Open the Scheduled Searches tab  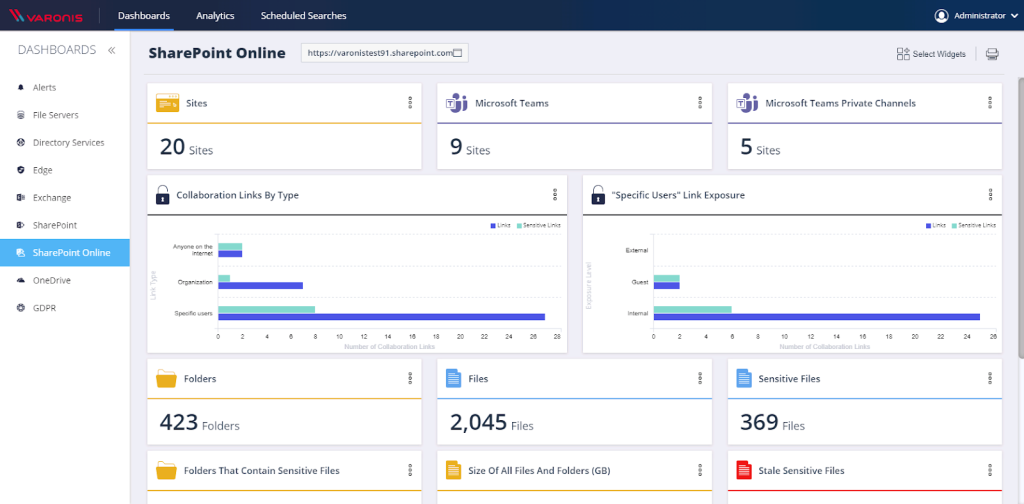pos(303,16)
